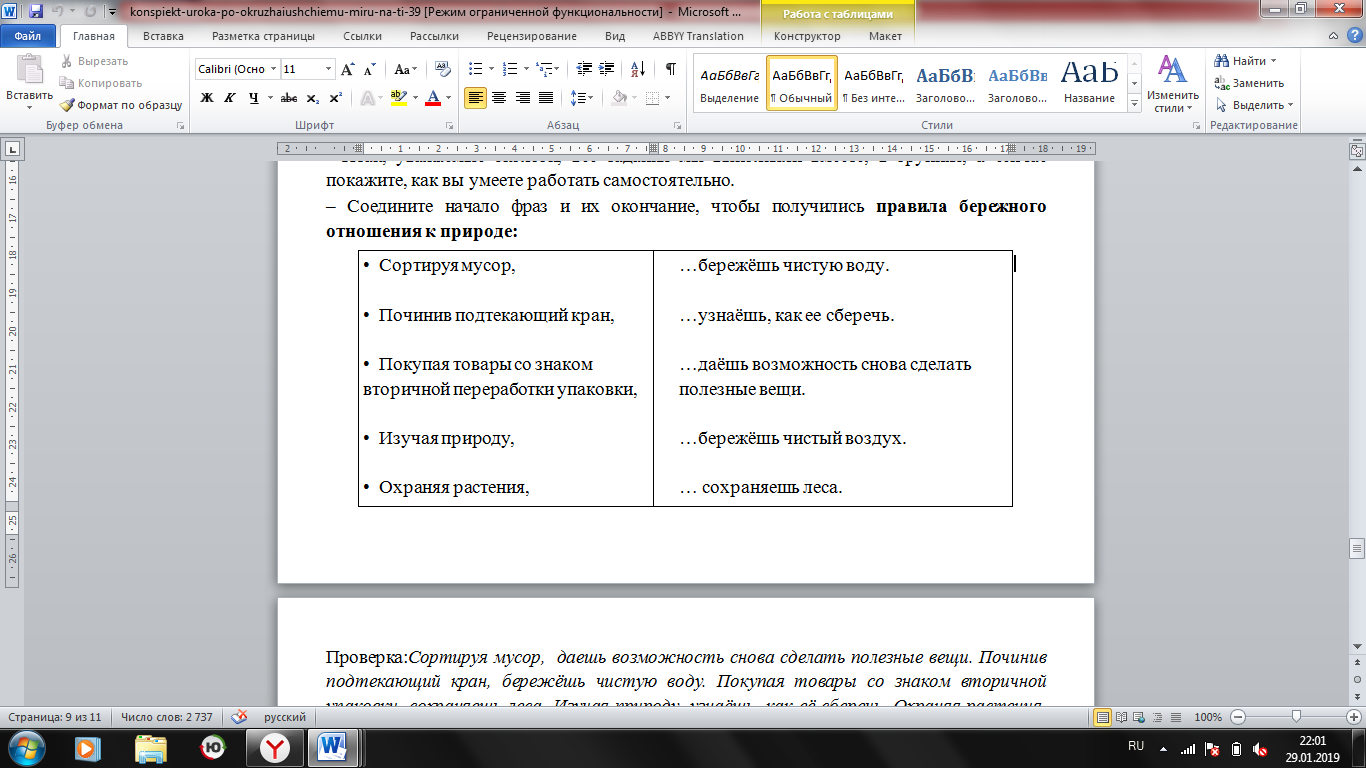The height and width of the screenshot is (768, 1366).
Task: Toggle italic formatting (К)
Action: [230, 98]
